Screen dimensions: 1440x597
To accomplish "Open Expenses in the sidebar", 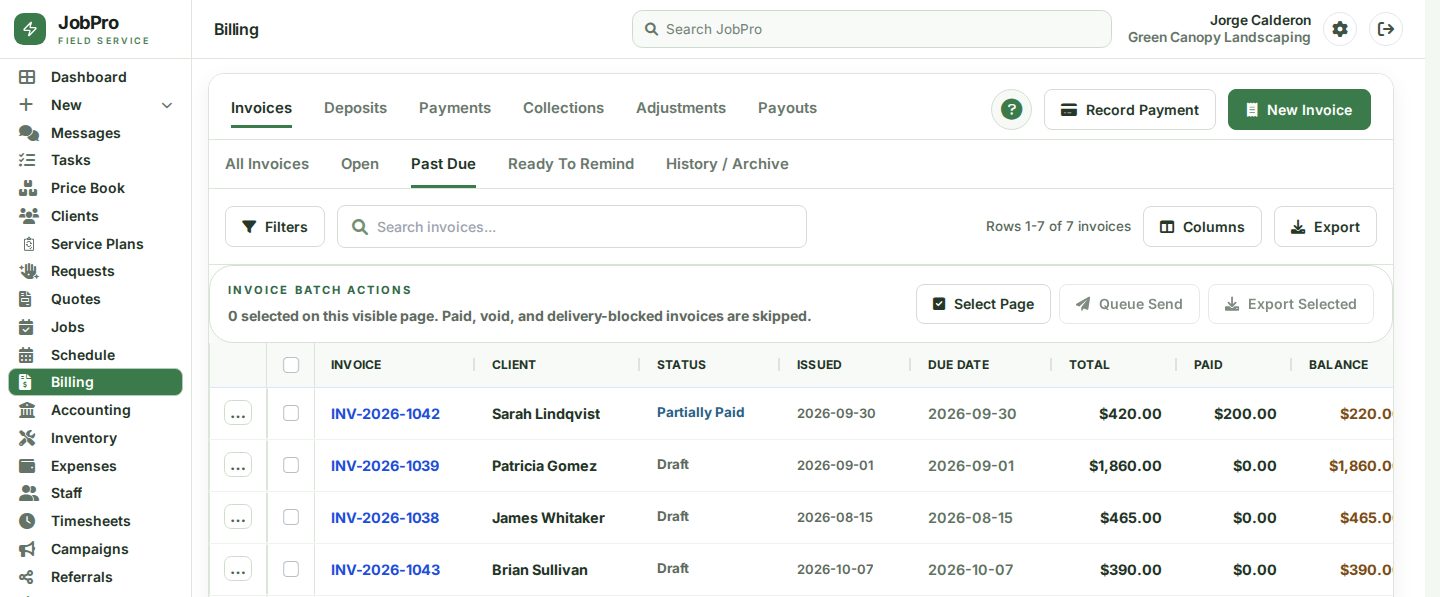I will 96,466.
